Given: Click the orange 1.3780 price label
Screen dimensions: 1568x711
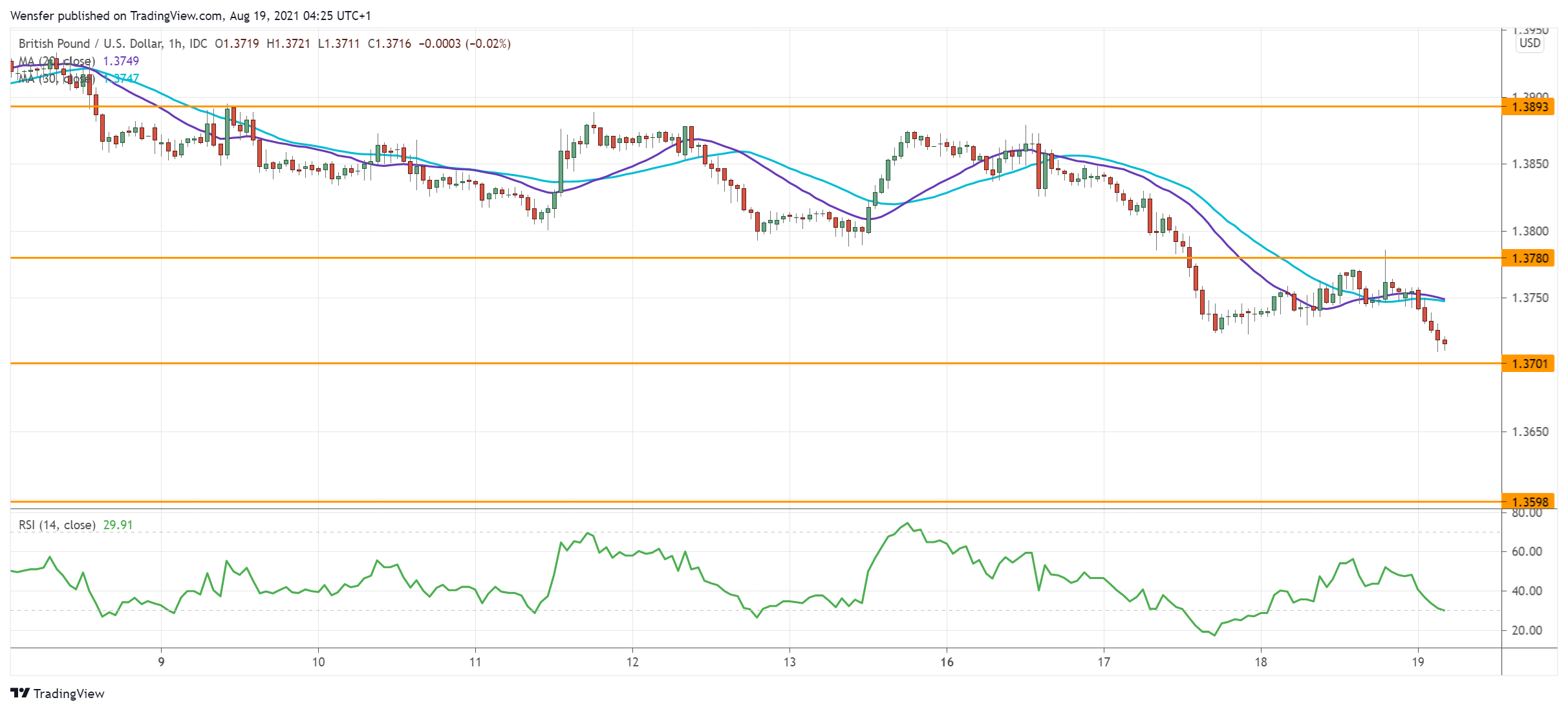Looking at the screenshot, I should [x=1530, y=258].
